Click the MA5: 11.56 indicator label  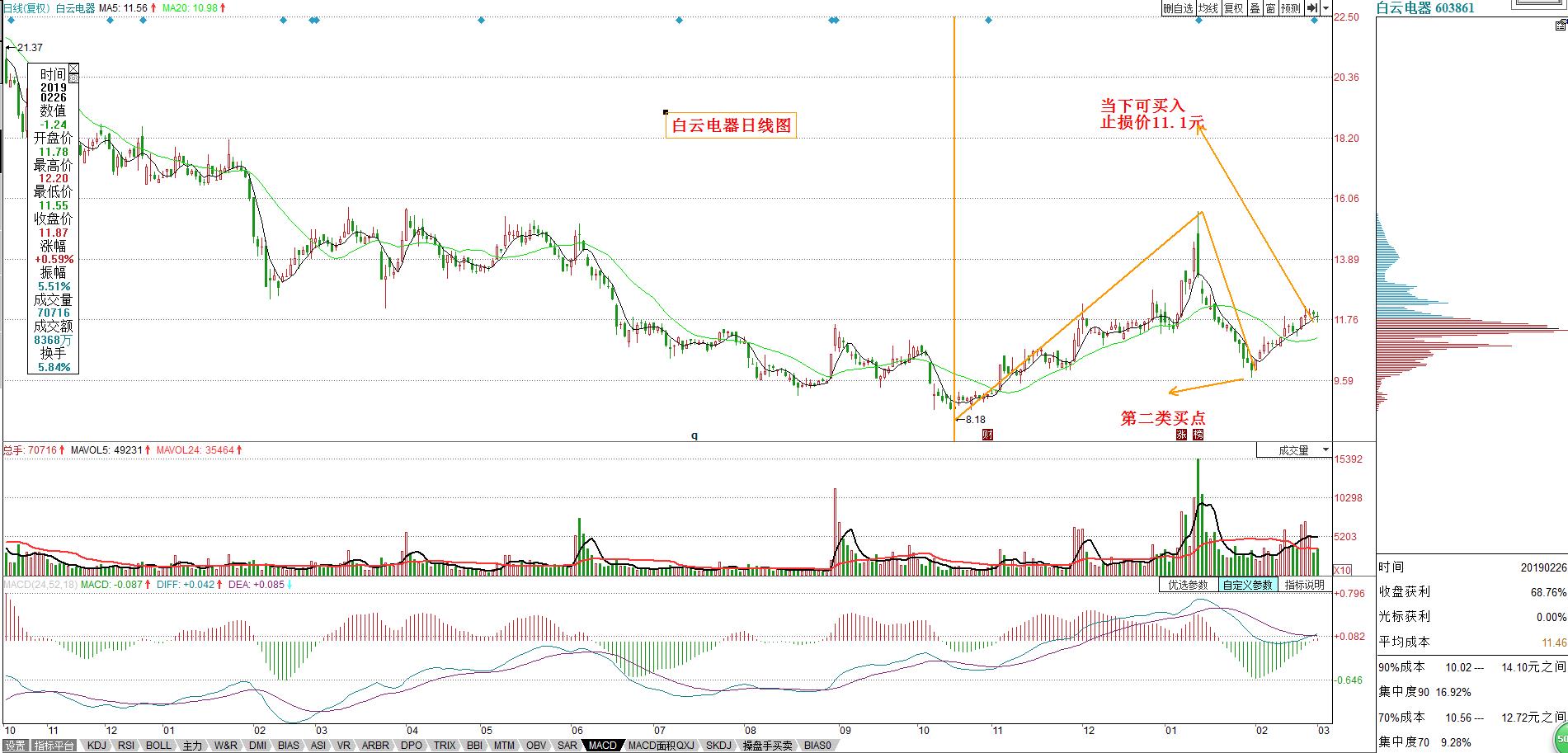coord(123,7)
